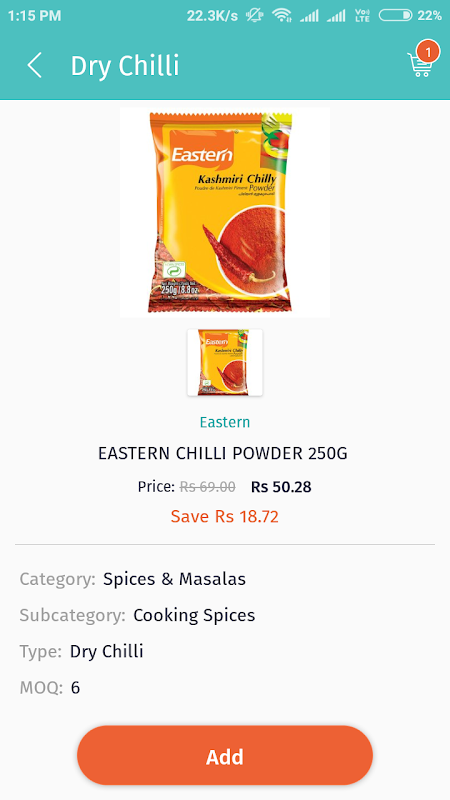View the large Kashmiri Chilly product image
The height and width of the screenshot is (800, 450).
click(224, 212)
